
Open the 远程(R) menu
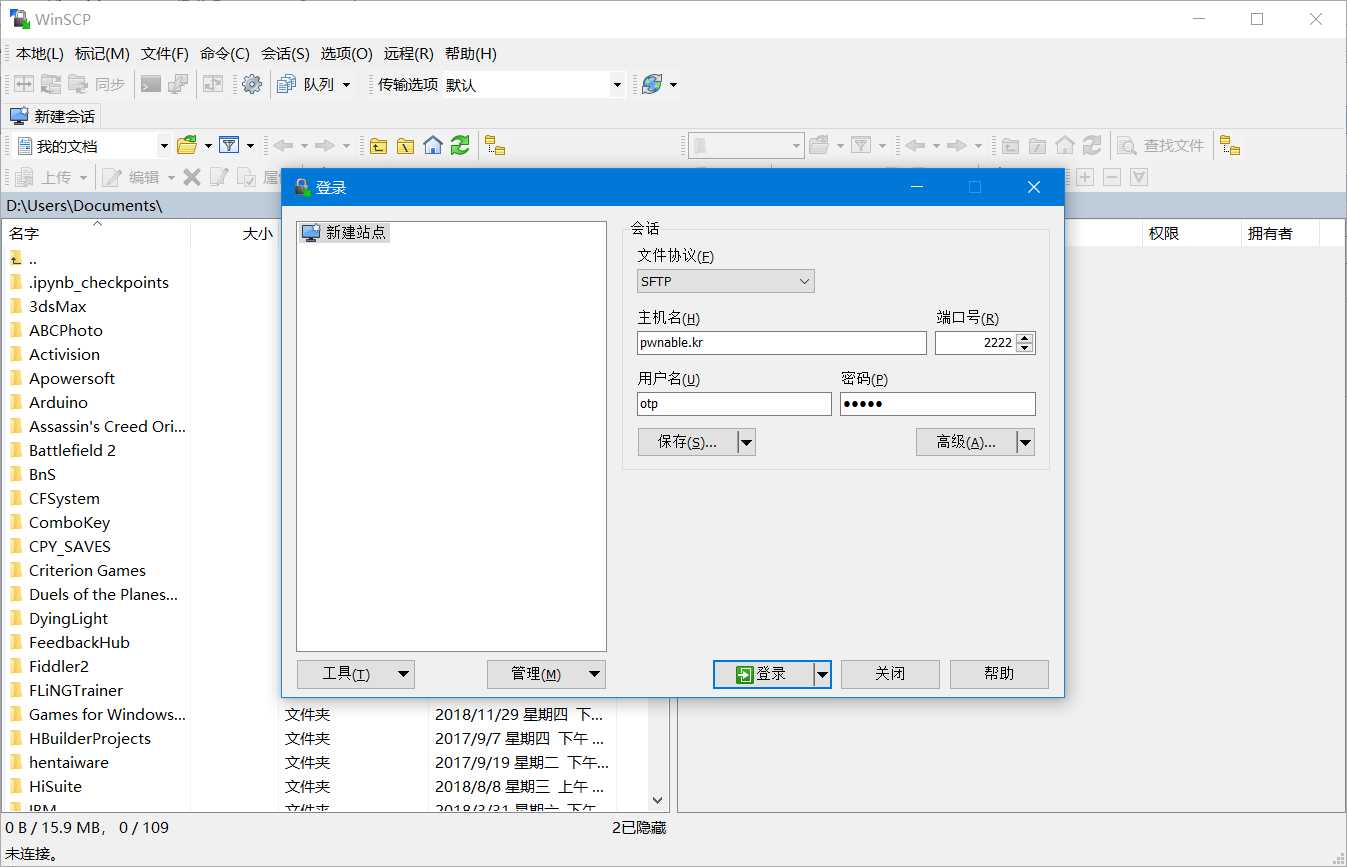409,54
